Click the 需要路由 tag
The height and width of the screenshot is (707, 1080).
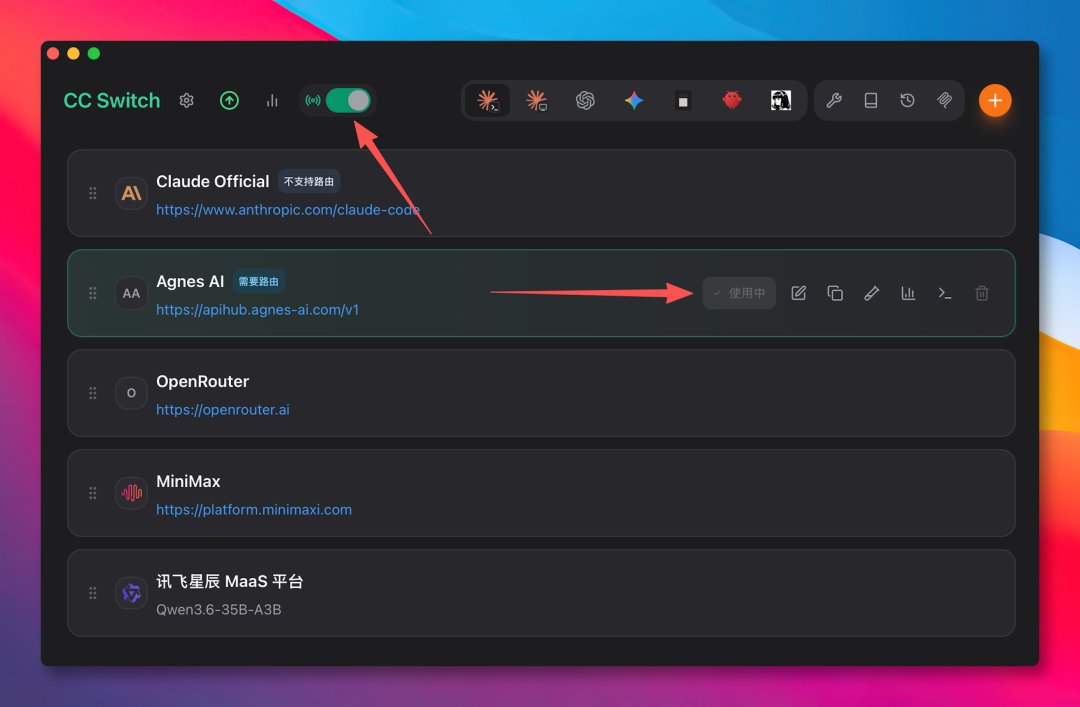[258, 281]
